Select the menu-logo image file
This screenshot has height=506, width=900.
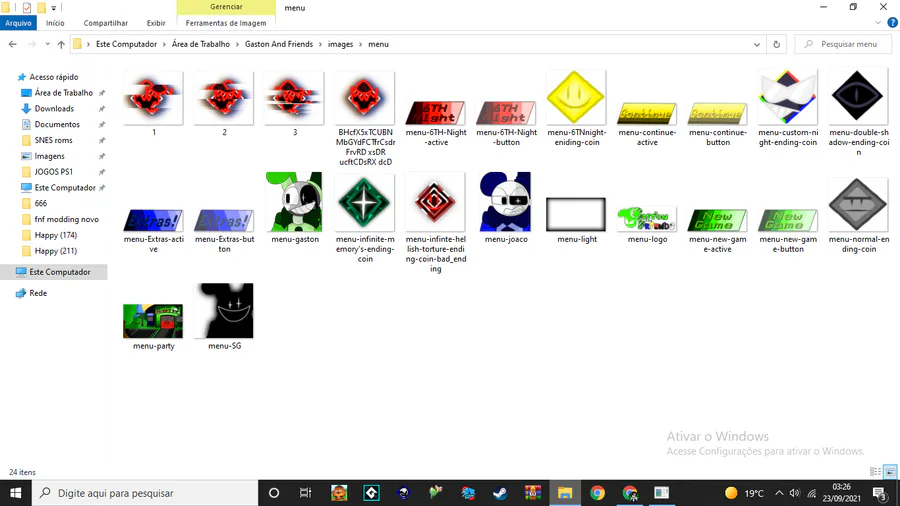647,219
